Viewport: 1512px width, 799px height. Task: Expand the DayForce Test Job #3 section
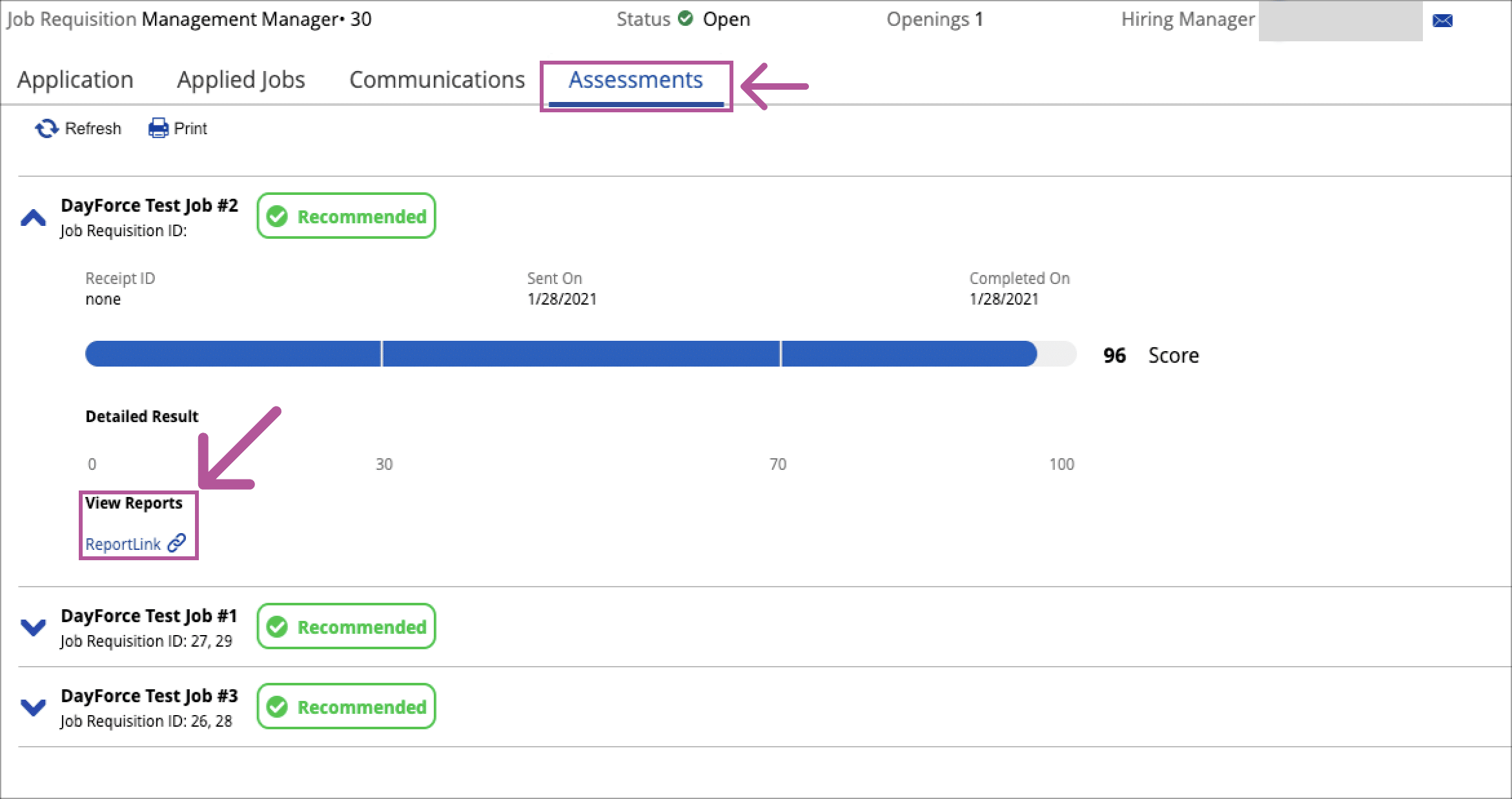[x=33, y=707]
